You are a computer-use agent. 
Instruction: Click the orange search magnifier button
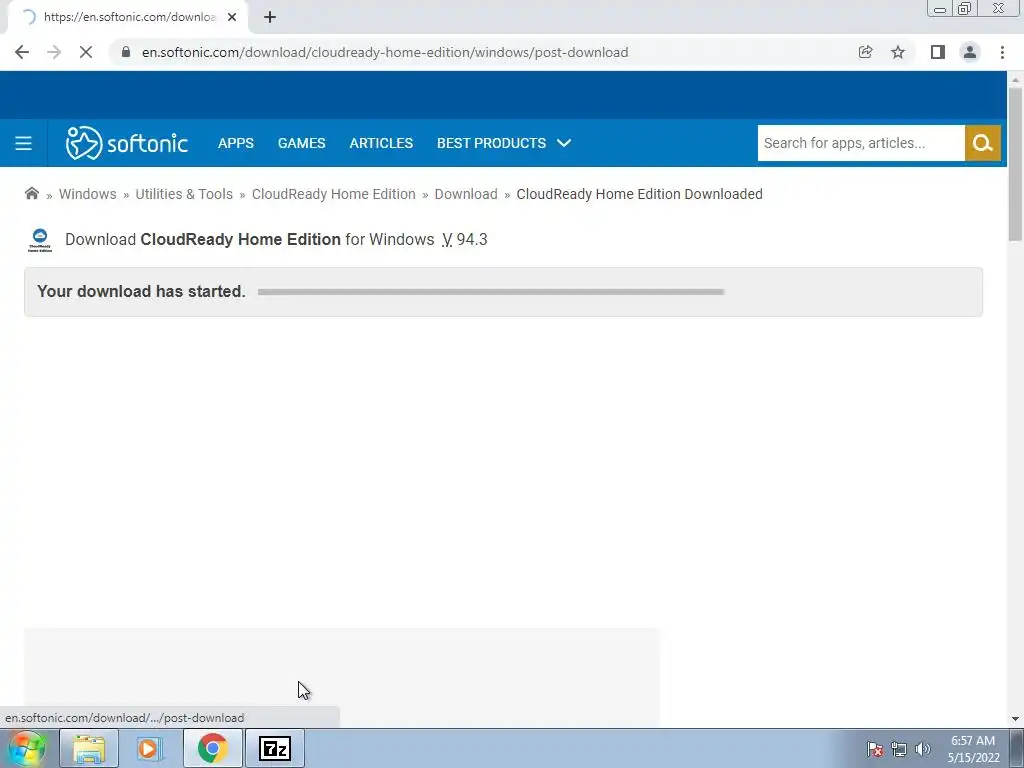pos(983,143)
